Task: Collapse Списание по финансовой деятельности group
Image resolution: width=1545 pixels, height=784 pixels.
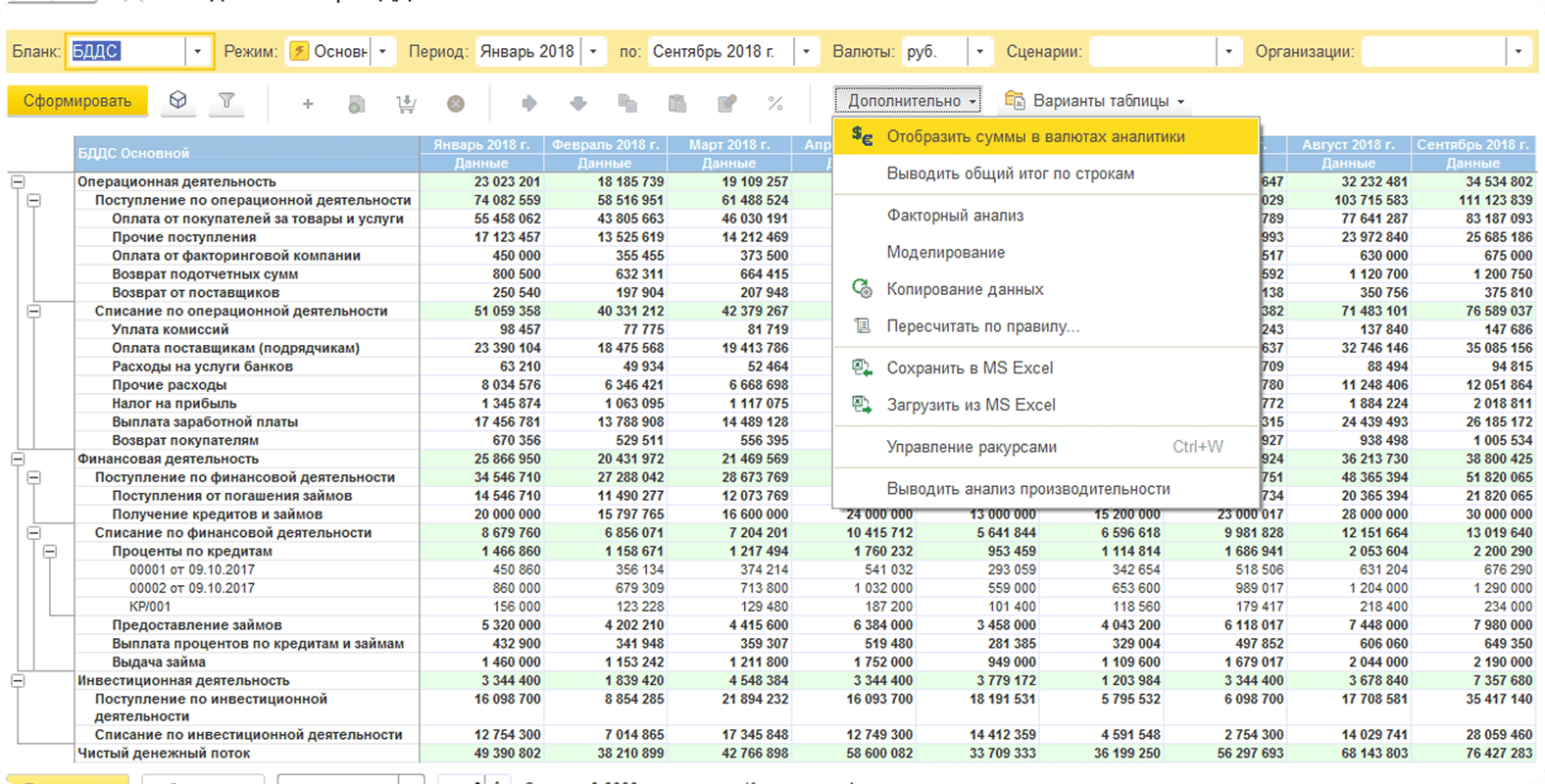Action: 33,532
